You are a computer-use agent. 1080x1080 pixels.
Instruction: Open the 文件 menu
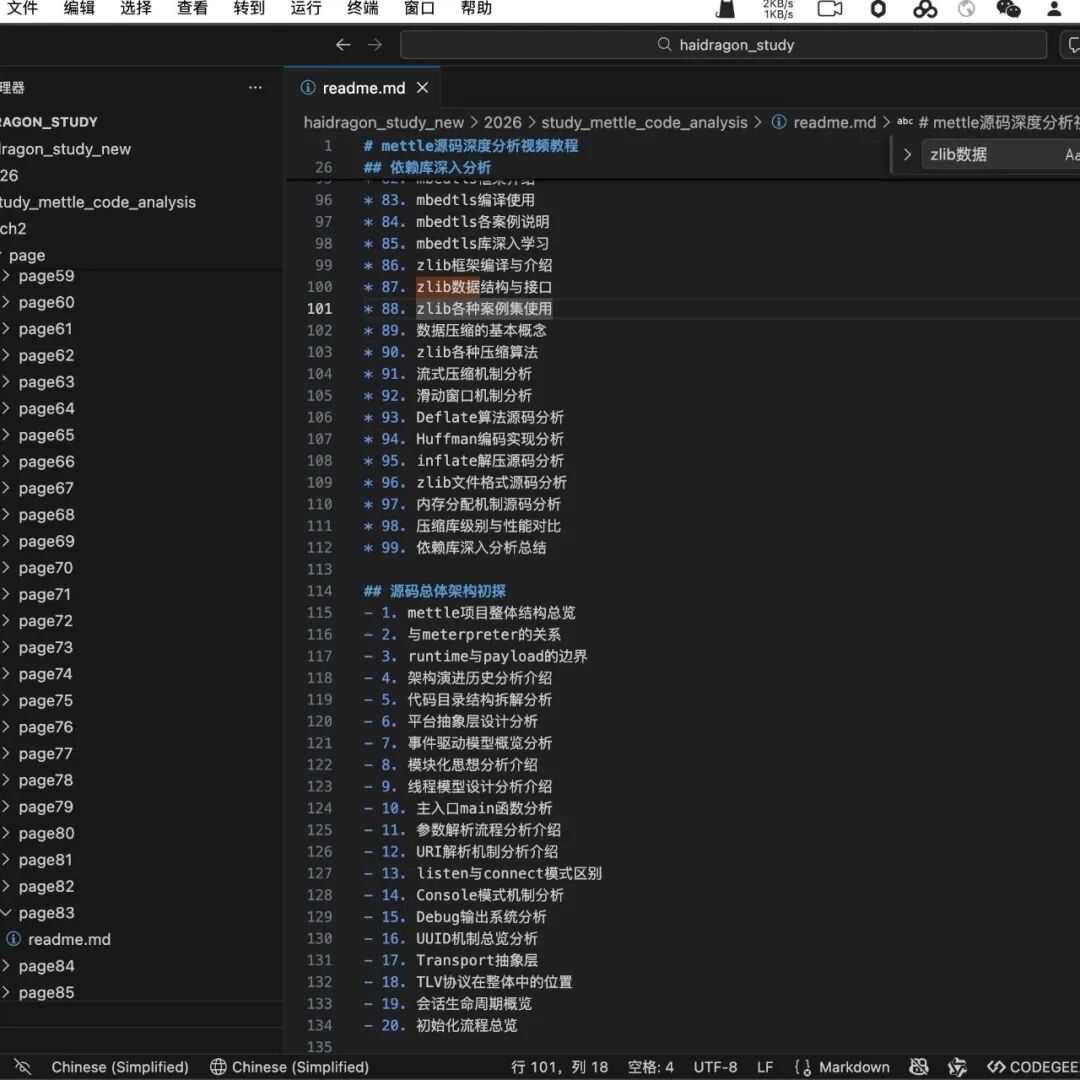point(21,8)
